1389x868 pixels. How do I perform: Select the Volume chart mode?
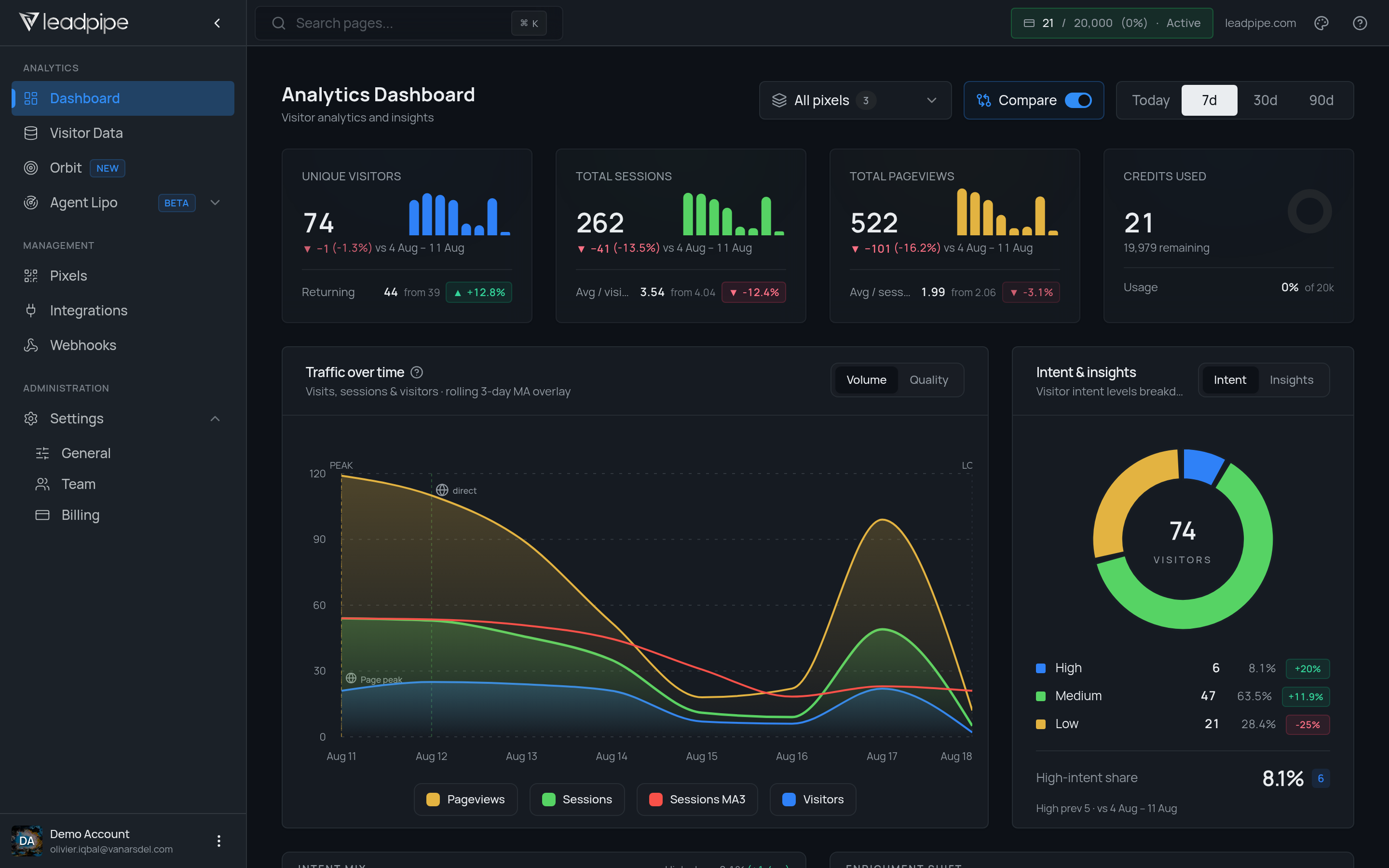tap(866, 380)
